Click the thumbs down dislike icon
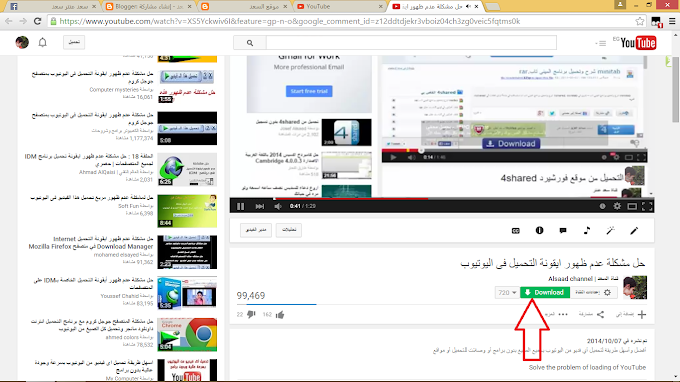Screen dimensions: 680x382 (x=251, y=315)
